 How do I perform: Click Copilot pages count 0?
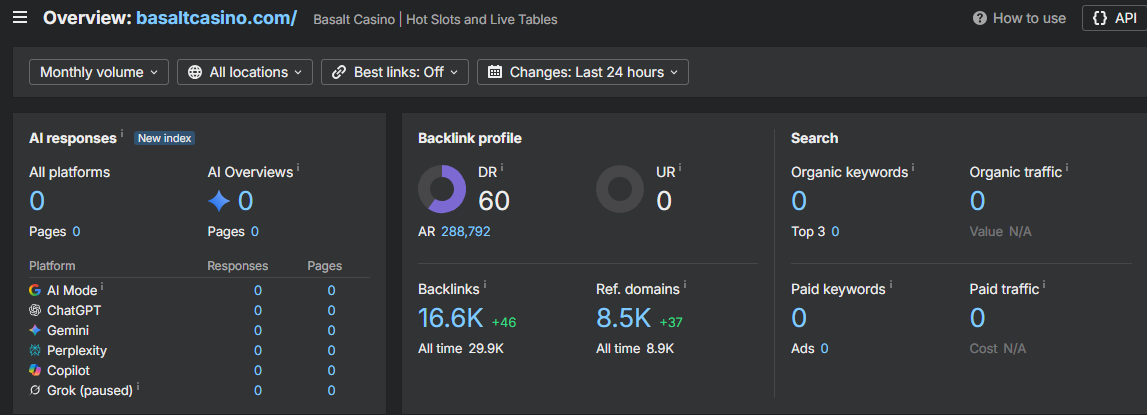(x=331, y=371)
